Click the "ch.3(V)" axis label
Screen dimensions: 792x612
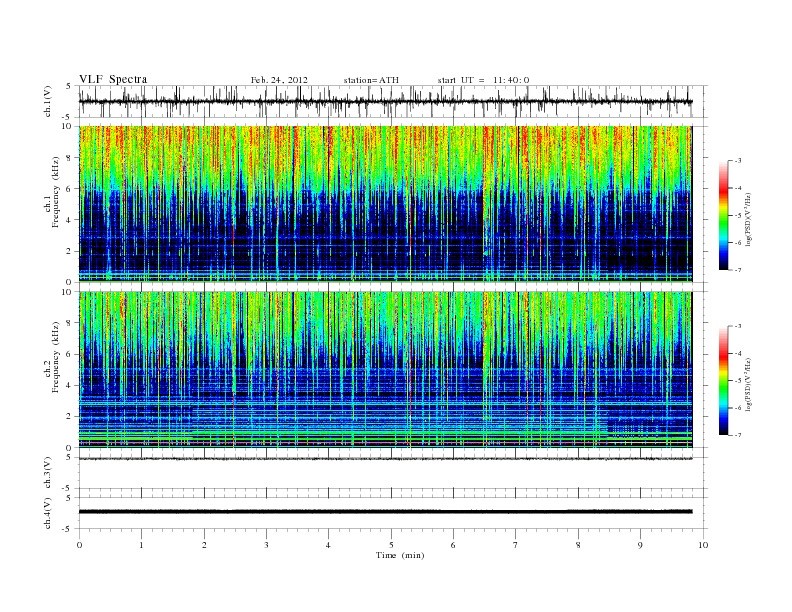(48, 473)
